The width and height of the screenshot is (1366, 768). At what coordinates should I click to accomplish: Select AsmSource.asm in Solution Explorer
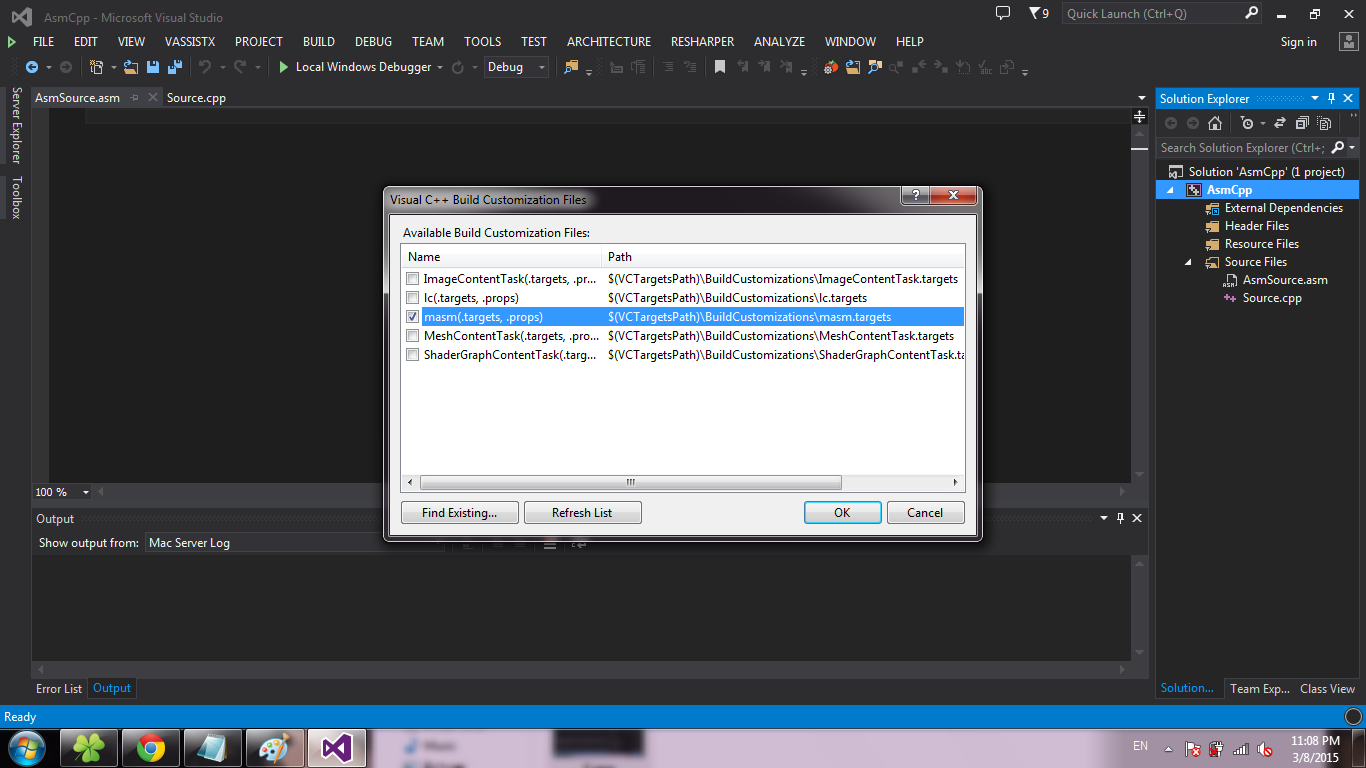(x=1285, y=280)
